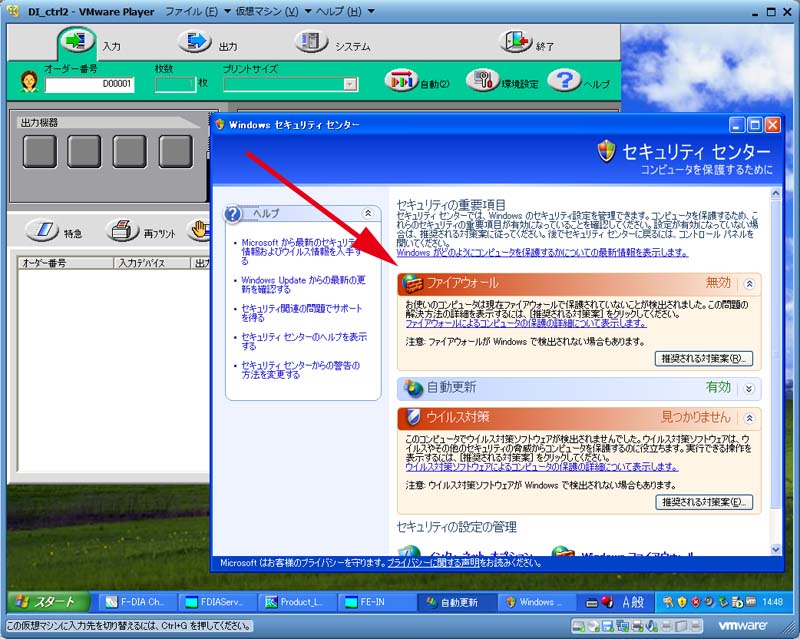Open link about how Windows protects computer
The width and height of the screenshot is (800, 639).
[542, 253]
